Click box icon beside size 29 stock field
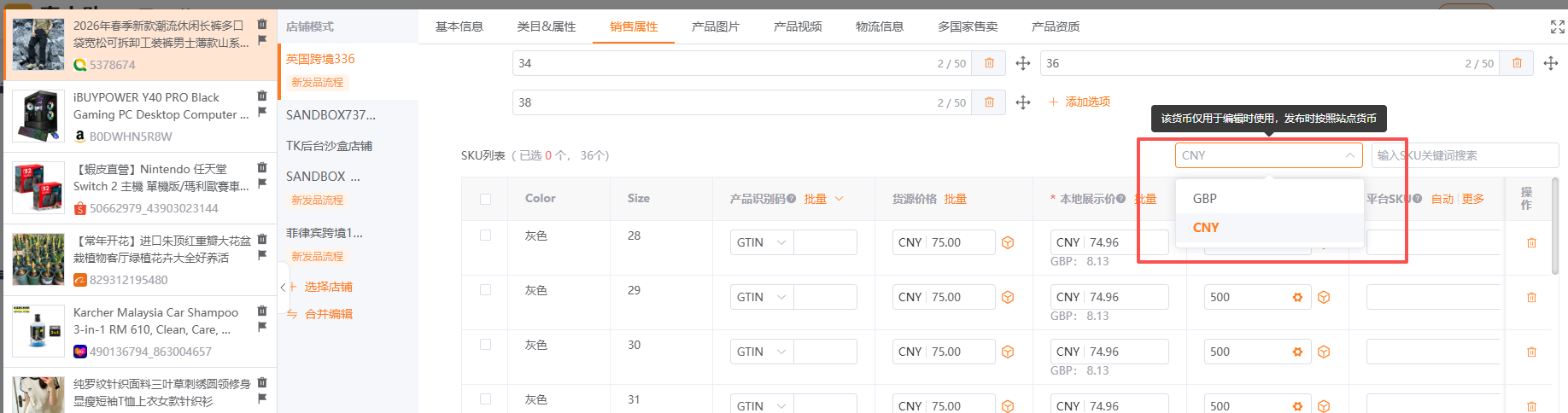Viewport: 1568px width, 413px height. point(1324,297)
